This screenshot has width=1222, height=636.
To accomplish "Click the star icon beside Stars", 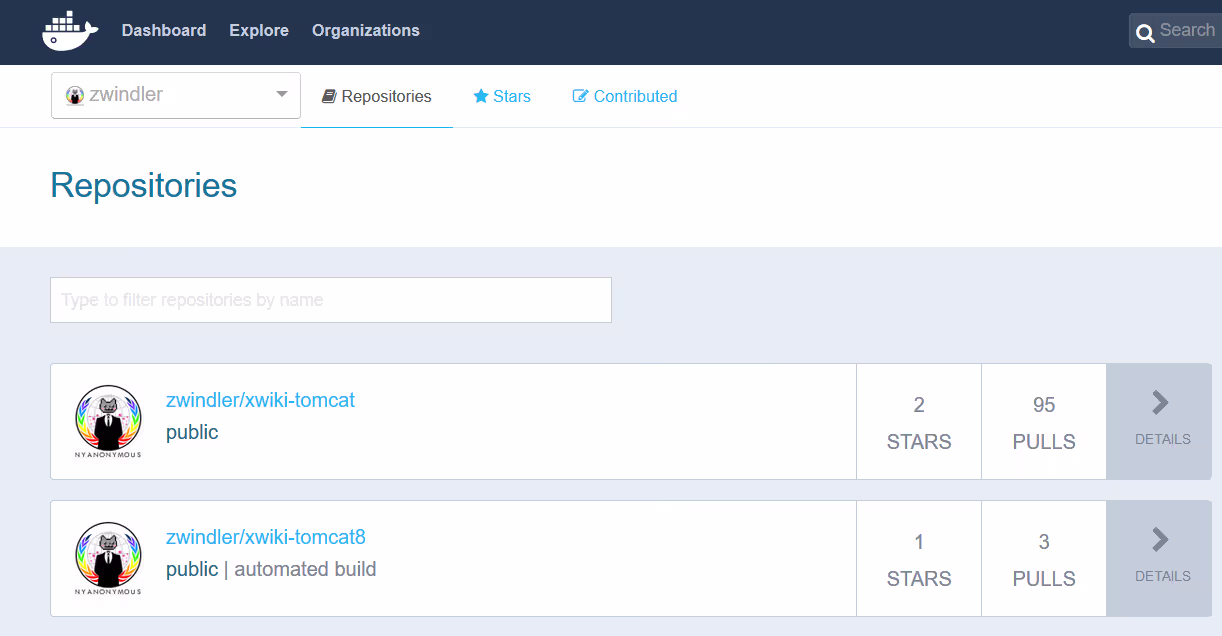I will tap(481, 97).
